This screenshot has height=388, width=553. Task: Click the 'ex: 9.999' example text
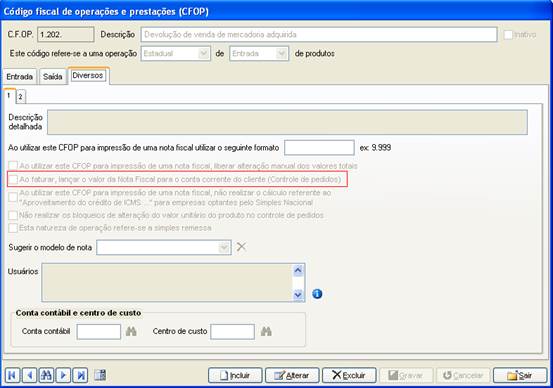tap(375, 147)
